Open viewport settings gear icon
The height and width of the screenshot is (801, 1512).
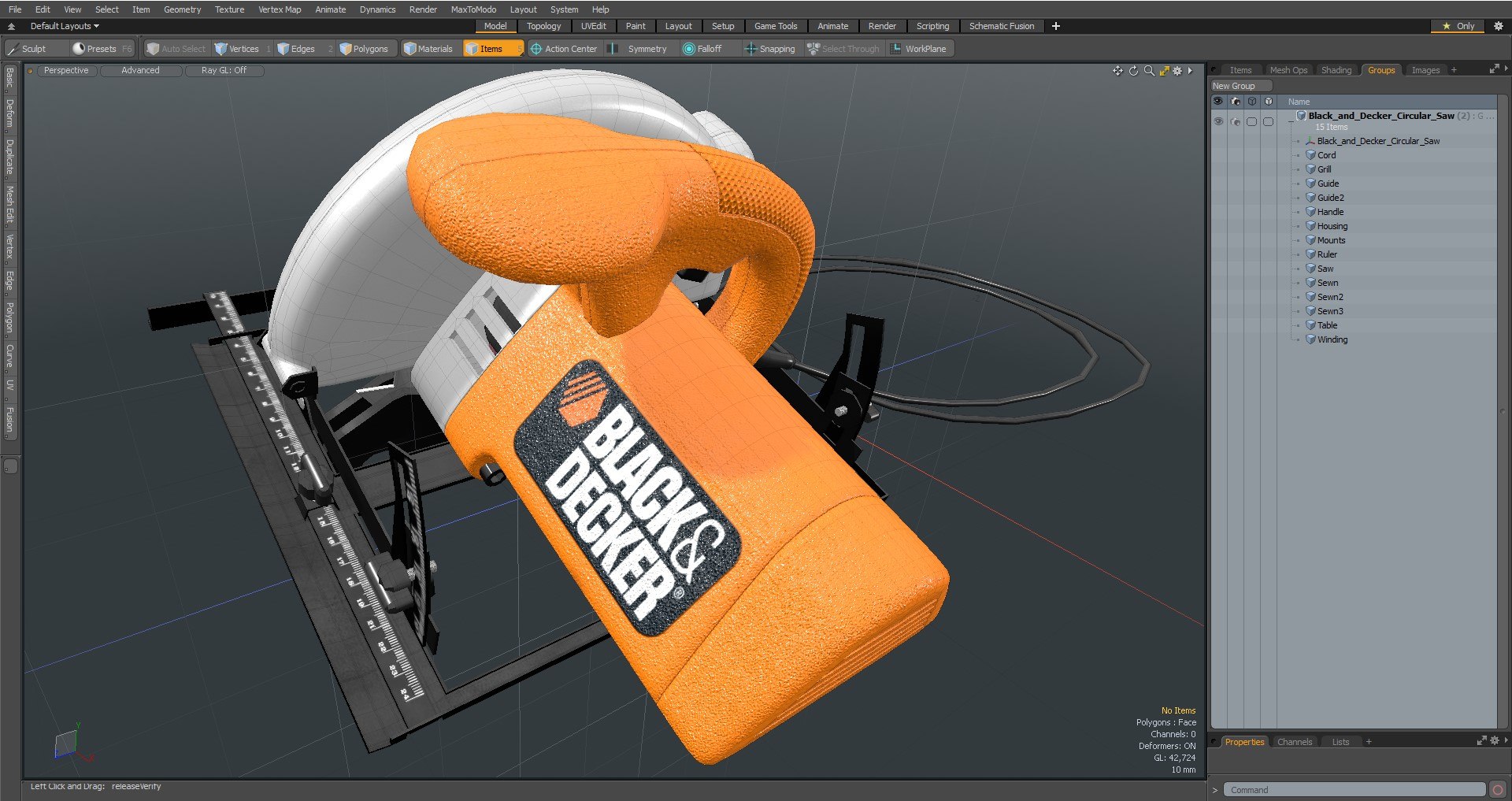click(x=1177, y=71)
